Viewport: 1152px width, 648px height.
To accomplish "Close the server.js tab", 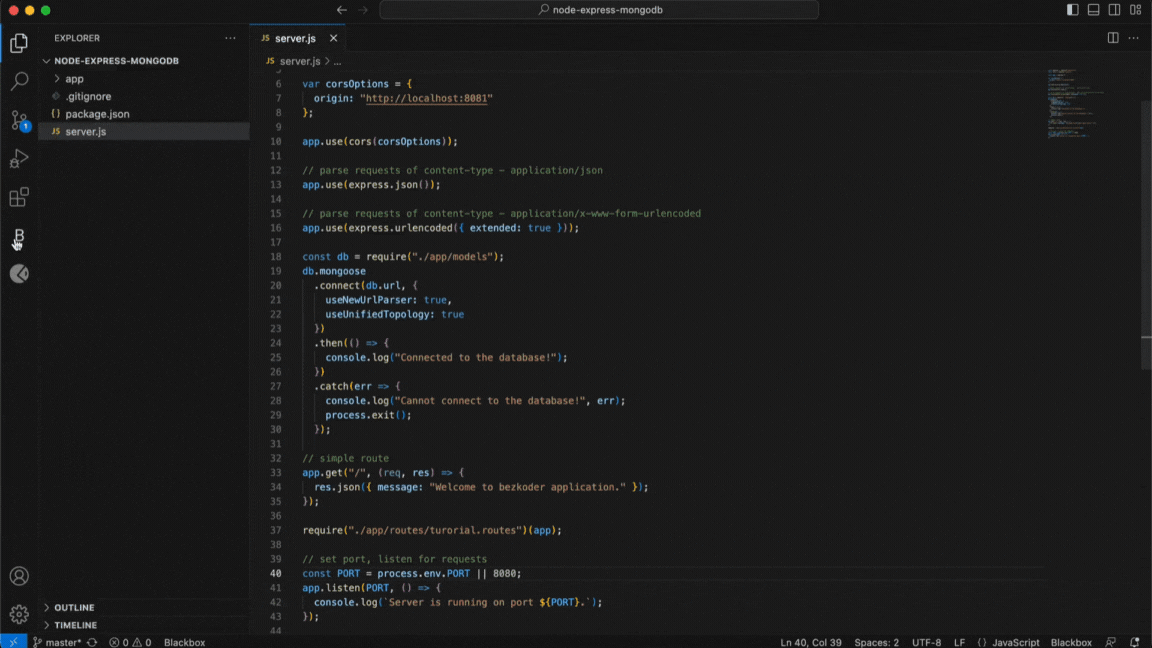I will tap(334, 38).
